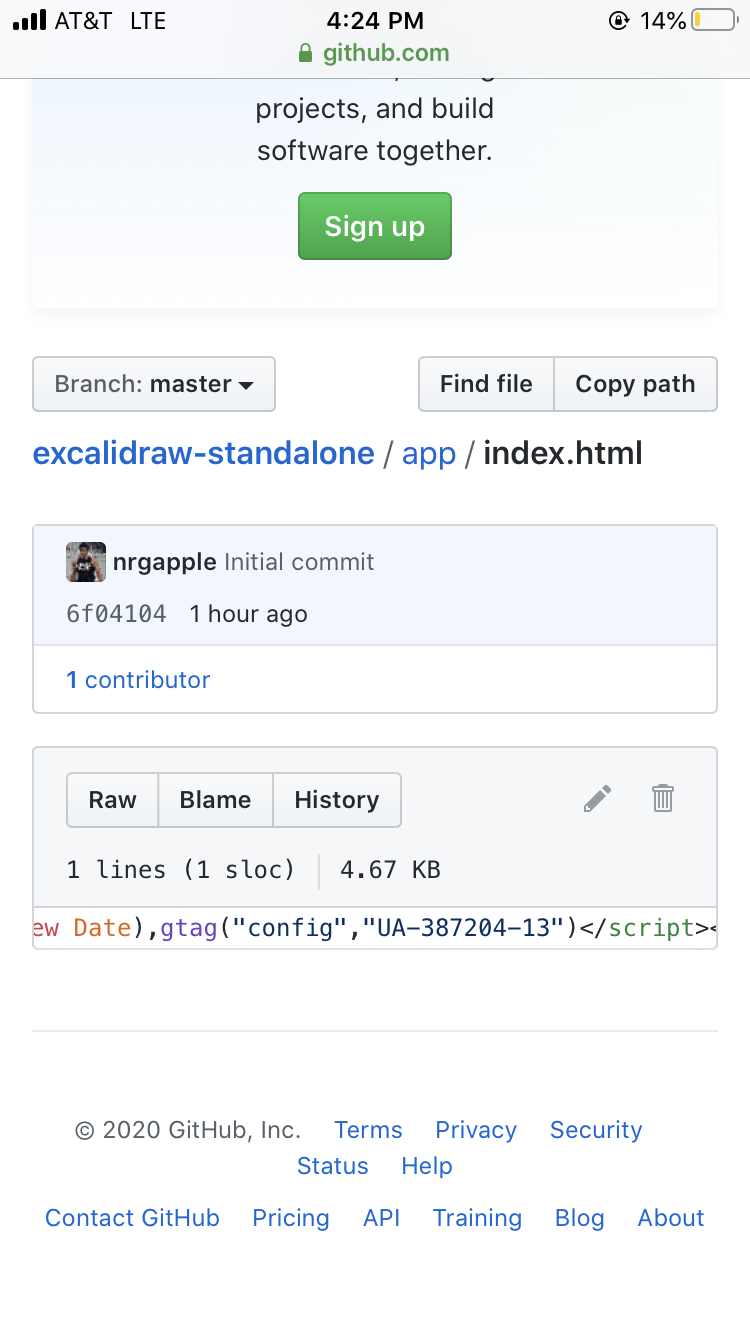This screenshot has height=1334, width=750.
Task: Open the API footer link
Action: (x=381, y=1218)
